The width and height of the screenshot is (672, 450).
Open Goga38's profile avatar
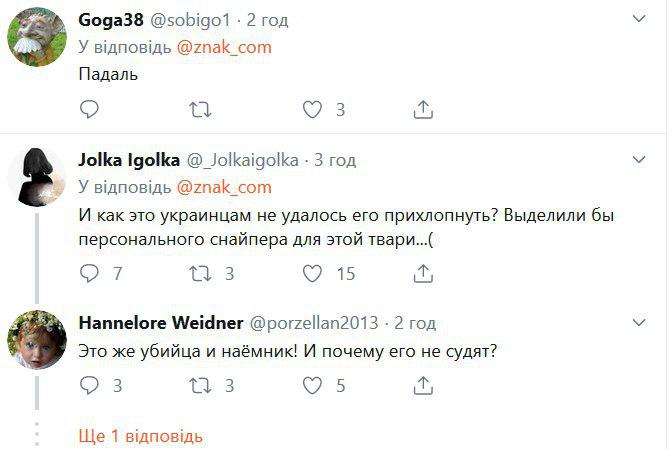point(37,38)
